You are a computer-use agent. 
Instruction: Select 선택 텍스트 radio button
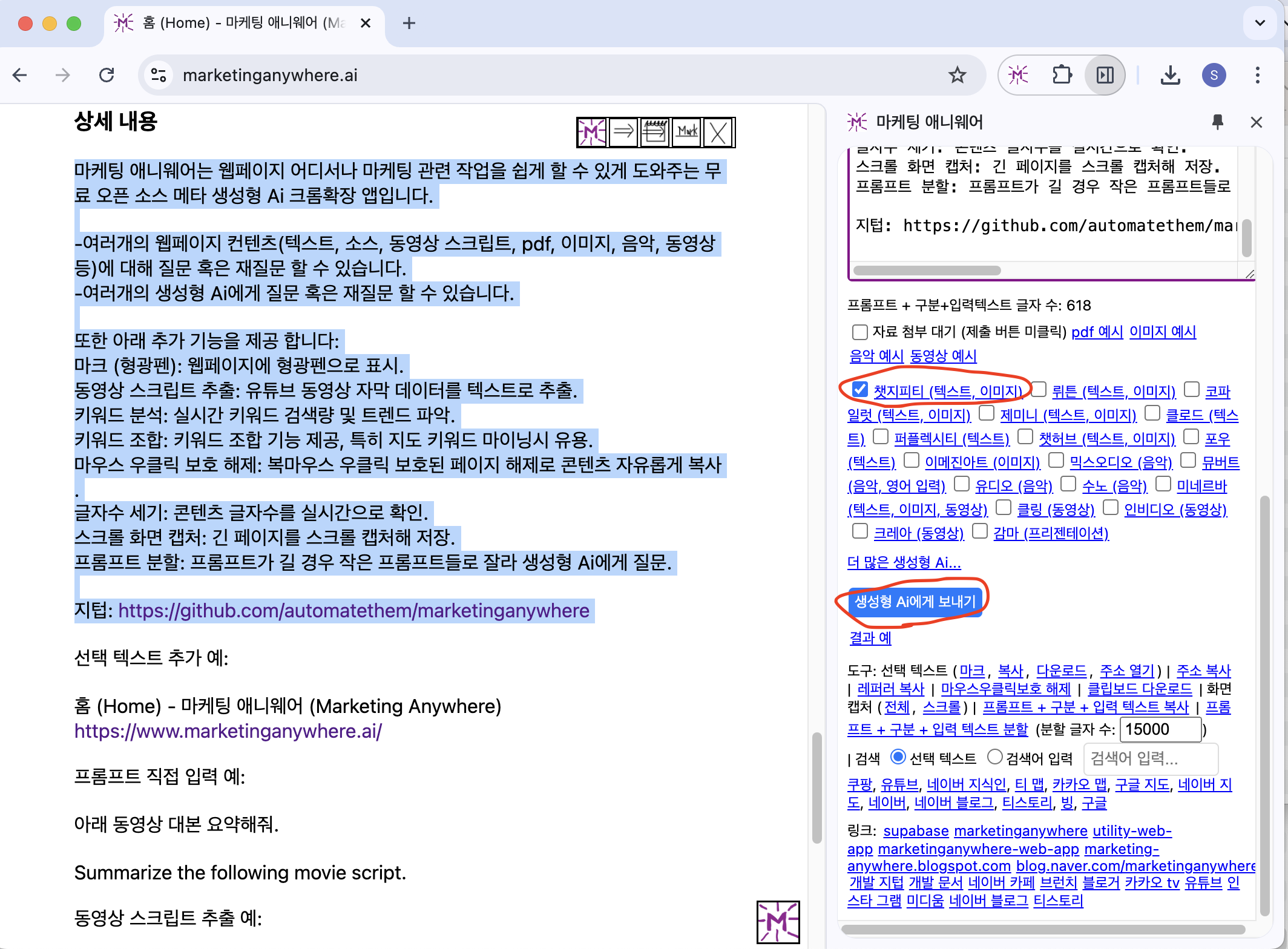tap(898, 757)
